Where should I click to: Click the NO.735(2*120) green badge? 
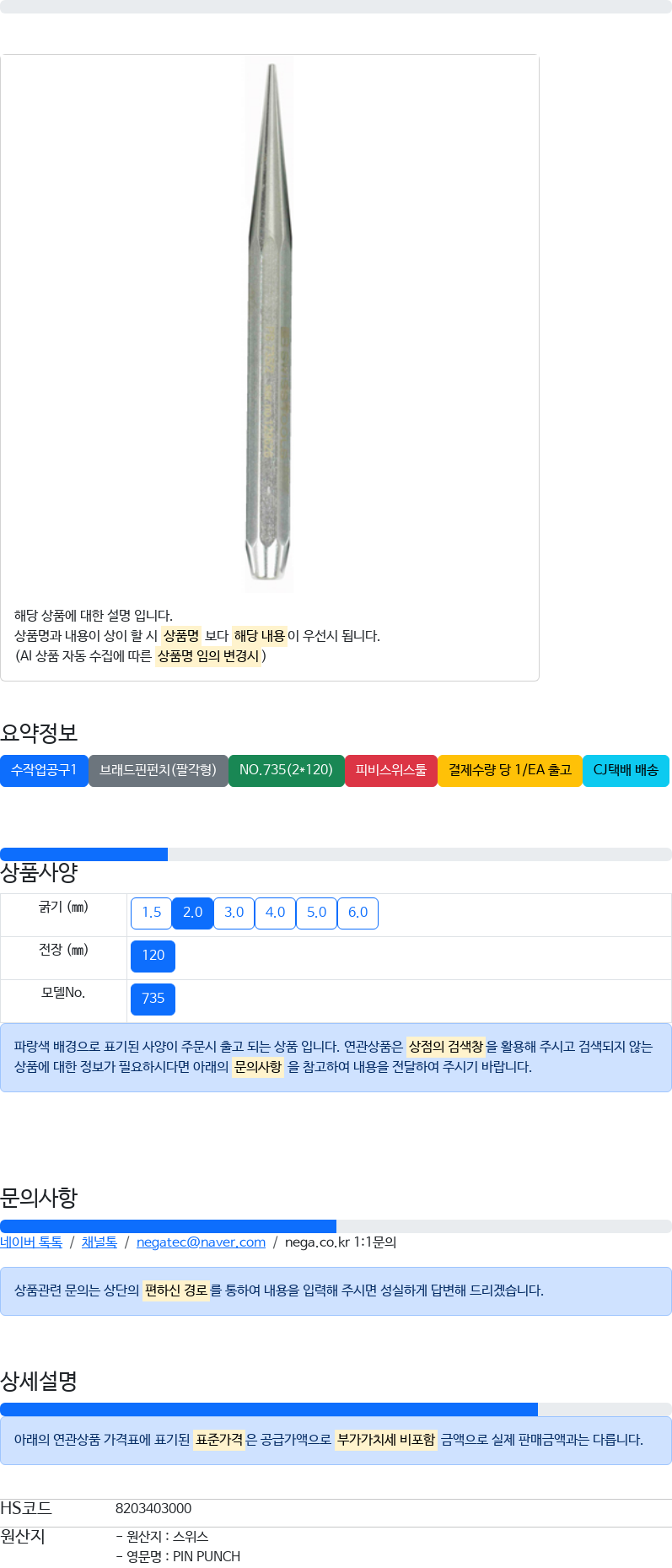287,771
